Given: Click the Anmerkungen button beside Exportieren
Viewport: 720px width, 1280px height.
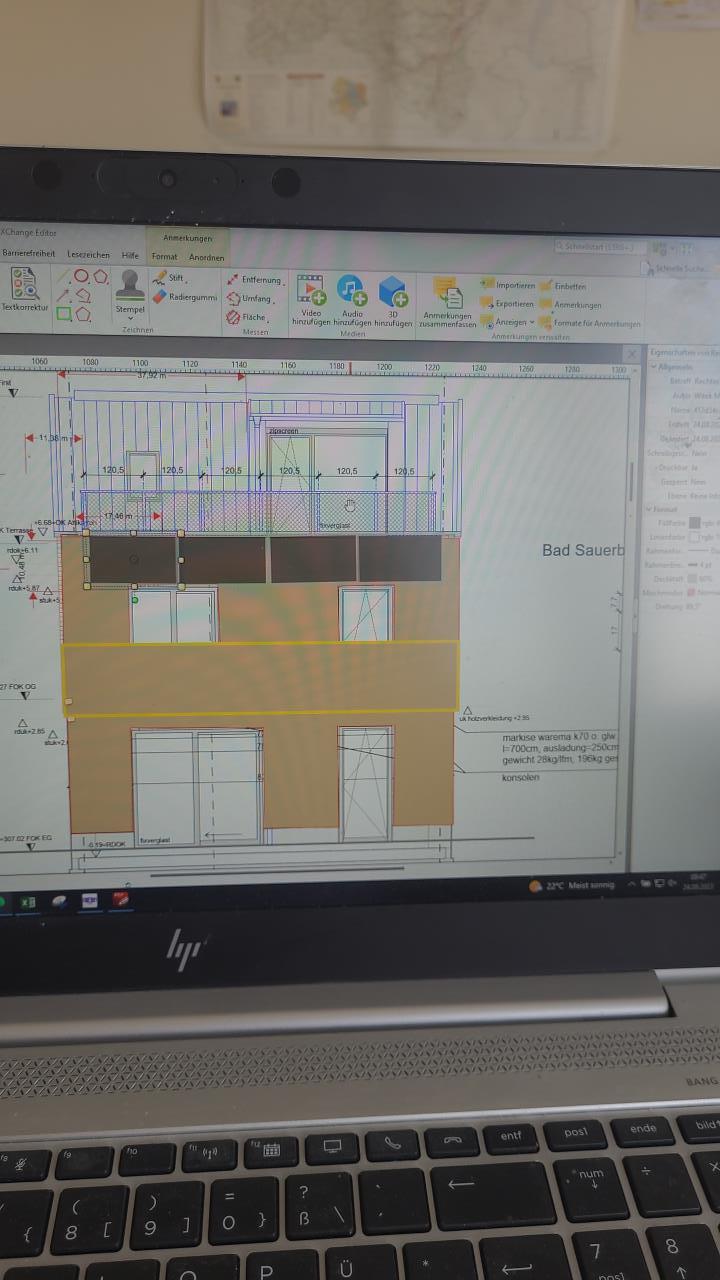Looking at the screenshot, I should [571, 304].
